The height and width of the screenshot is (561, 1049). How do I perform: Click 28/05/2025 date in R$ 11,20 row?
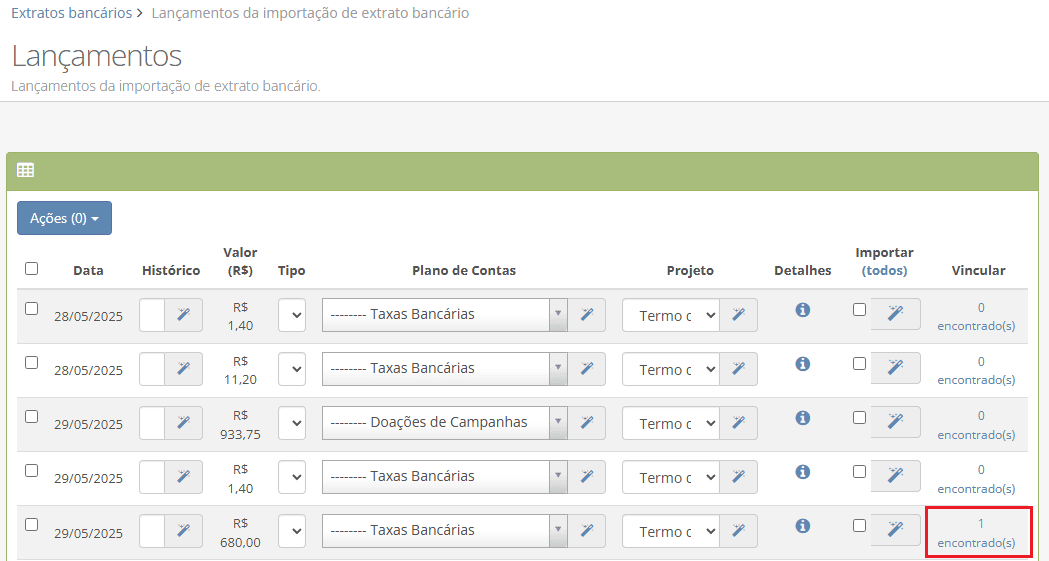click(88, 370)
